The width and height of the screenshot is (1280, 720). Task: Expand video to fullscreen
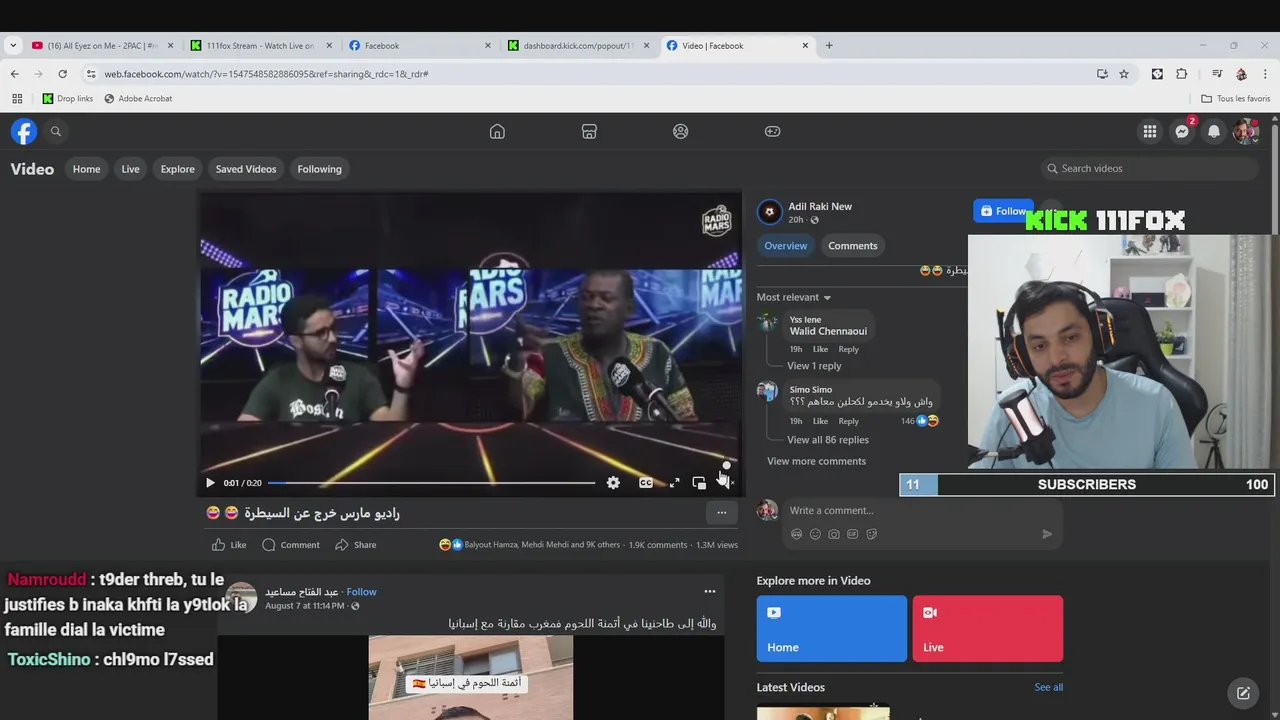pos(674,483)
